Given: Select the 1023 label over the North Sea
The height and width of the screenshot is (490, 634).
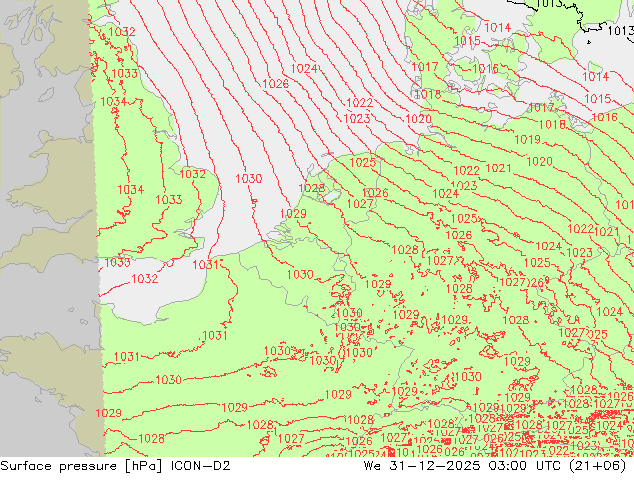Looking at the screenshot, I should pyautogui.click(x=357, y=118).
